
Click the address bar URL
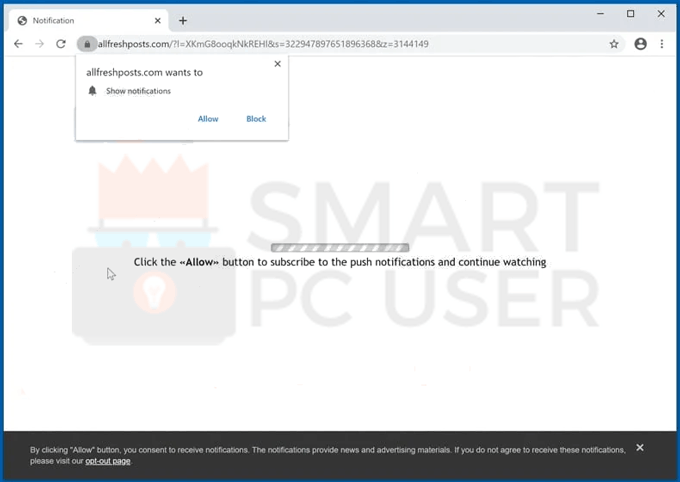click(x=263, y=44)
